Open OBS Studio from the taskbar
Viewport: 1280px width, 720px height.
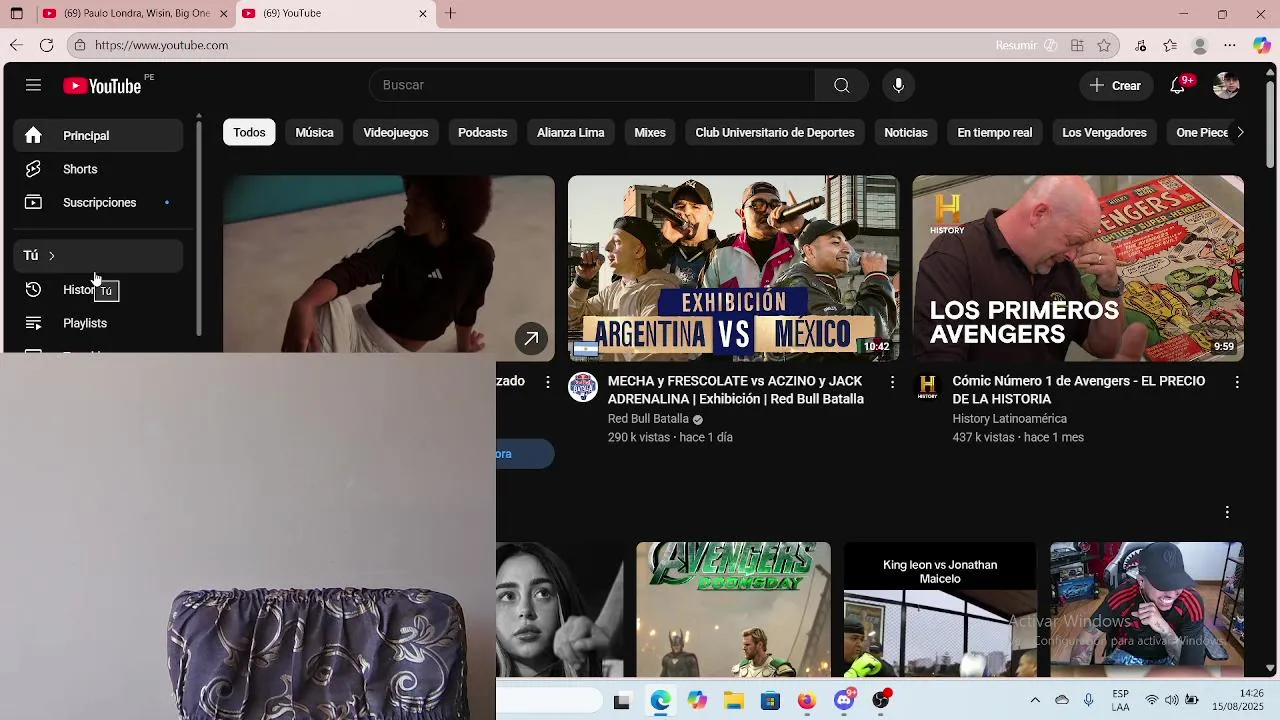881,701
